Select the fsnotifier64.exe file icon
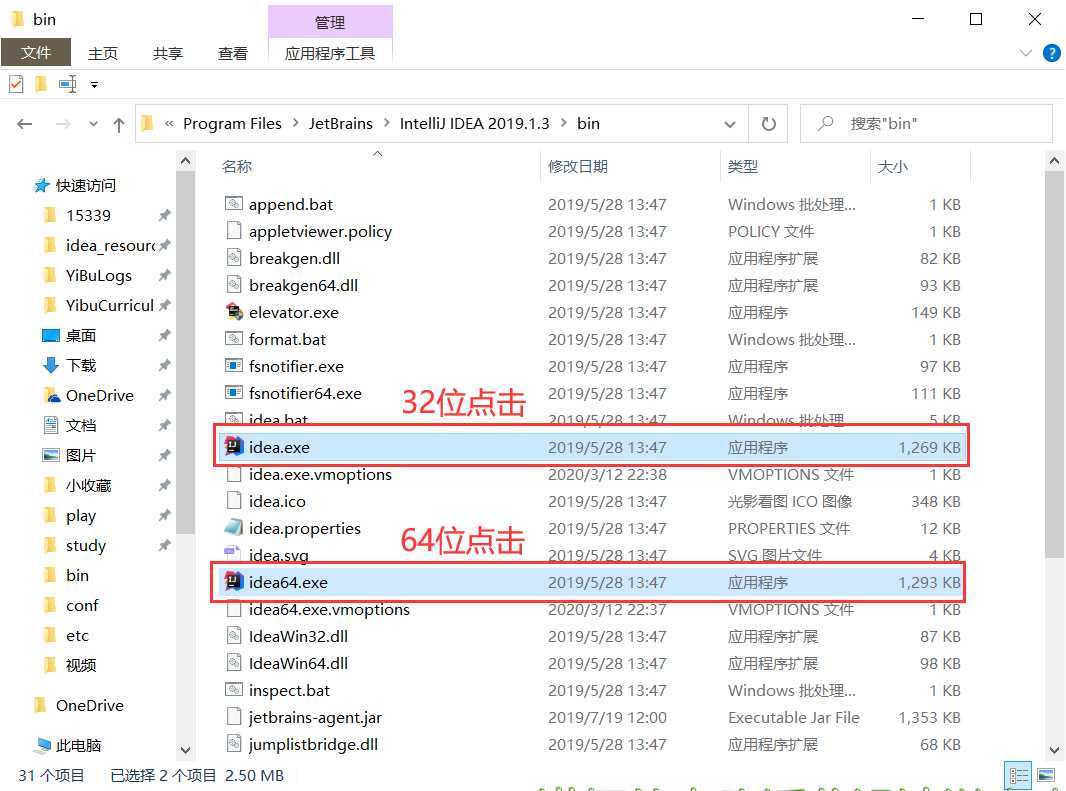The image size is (1066, 791). [x=234, y=393]
